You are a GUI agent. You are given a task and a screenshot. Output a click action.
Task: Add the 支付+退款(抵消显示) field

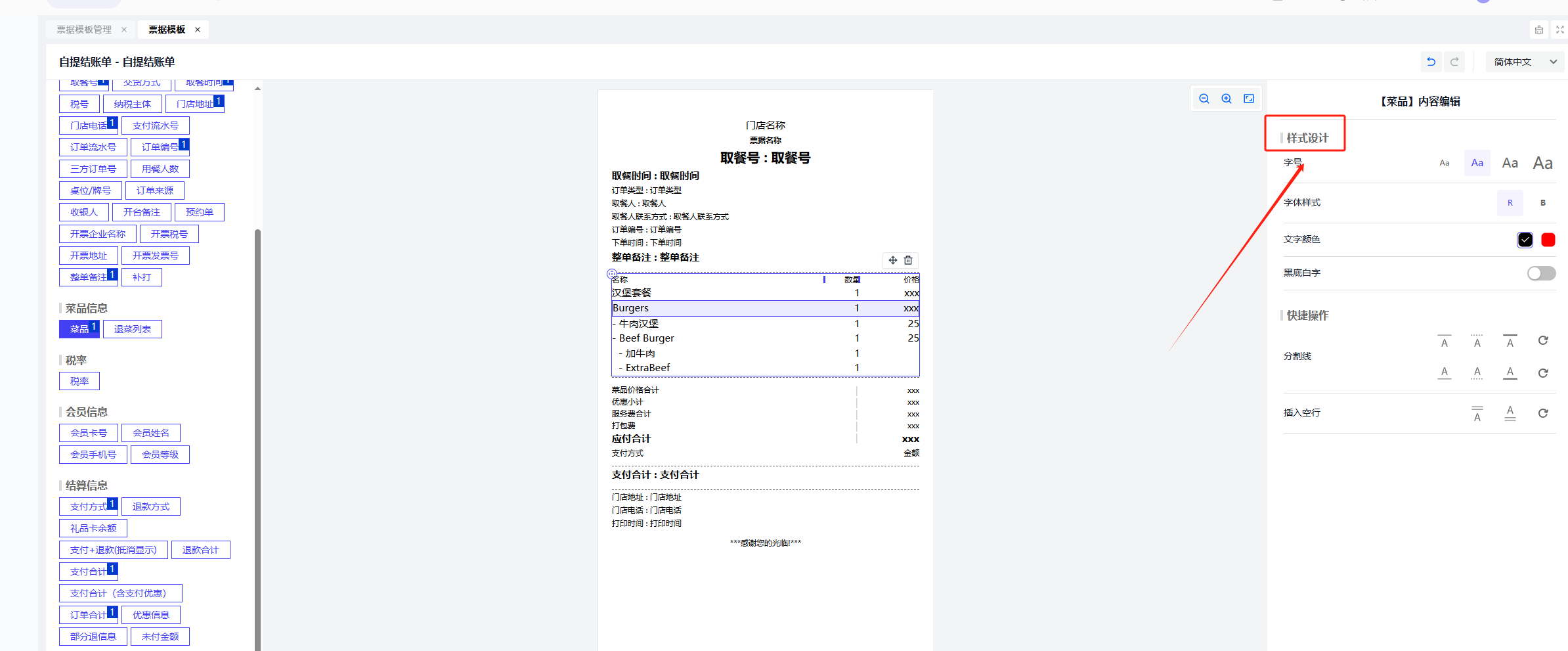(x=114, y=550)
